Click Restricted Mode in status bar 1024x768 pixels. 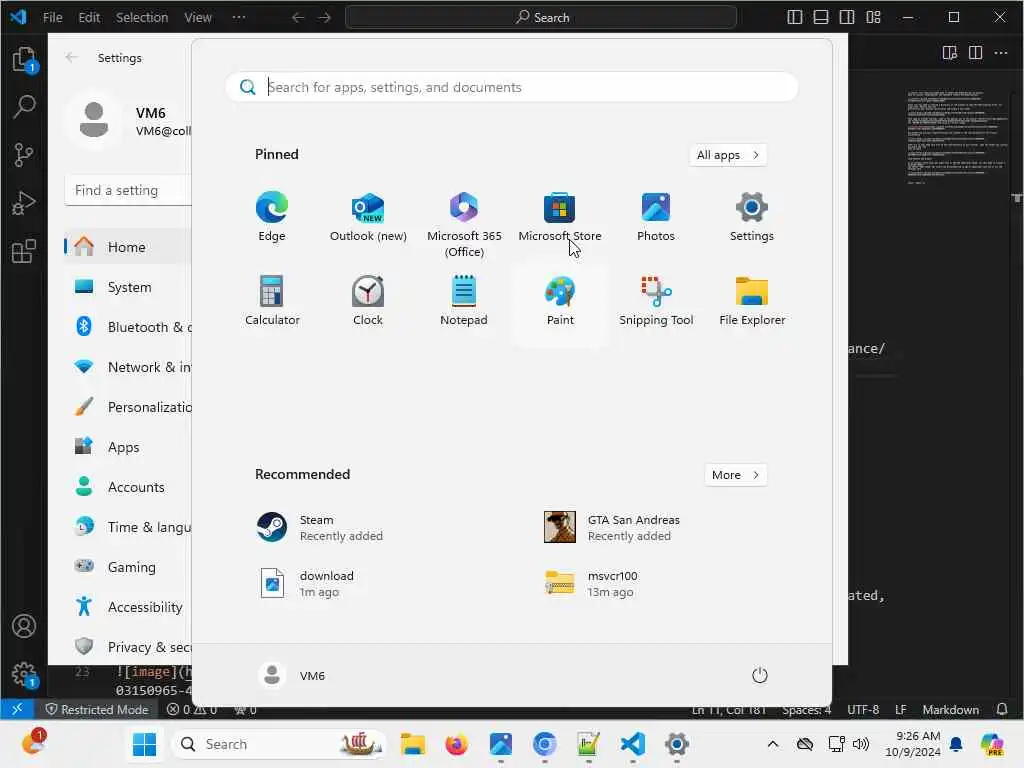pyautogui.click(x=97, y=709)
